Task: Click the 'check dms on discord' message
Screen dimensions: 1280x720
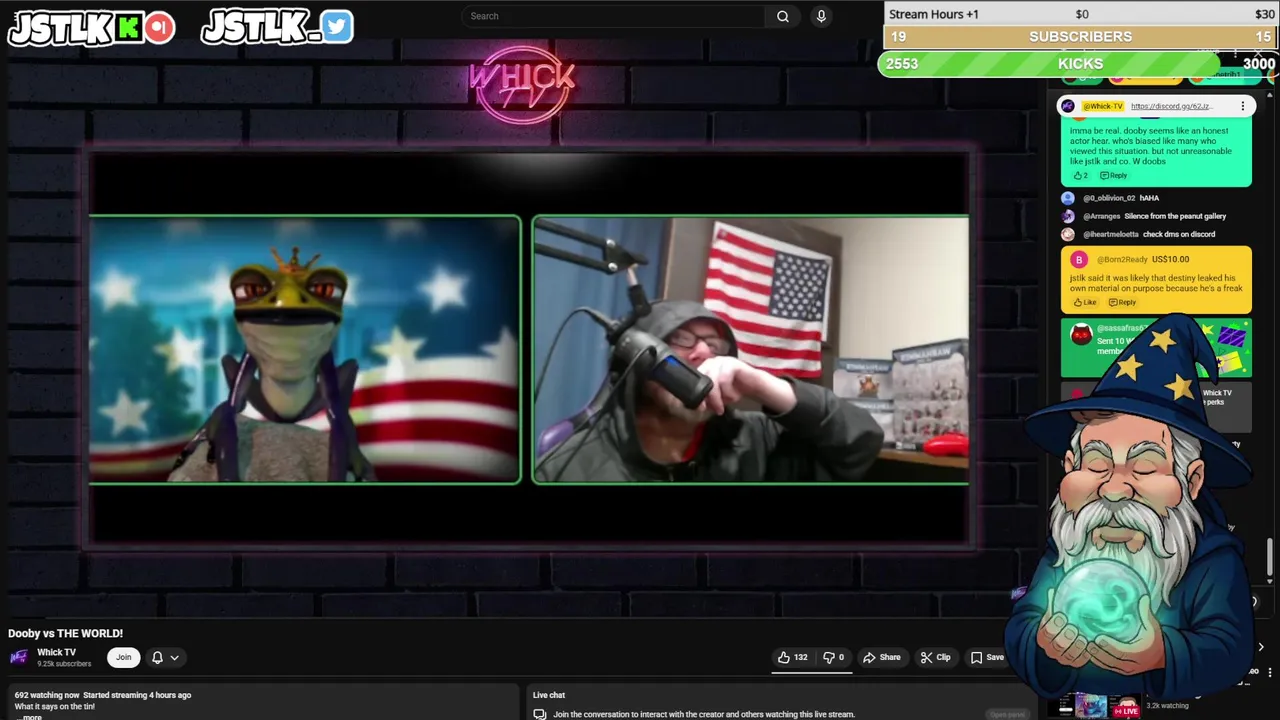Action: click(x=1179, y=234)
